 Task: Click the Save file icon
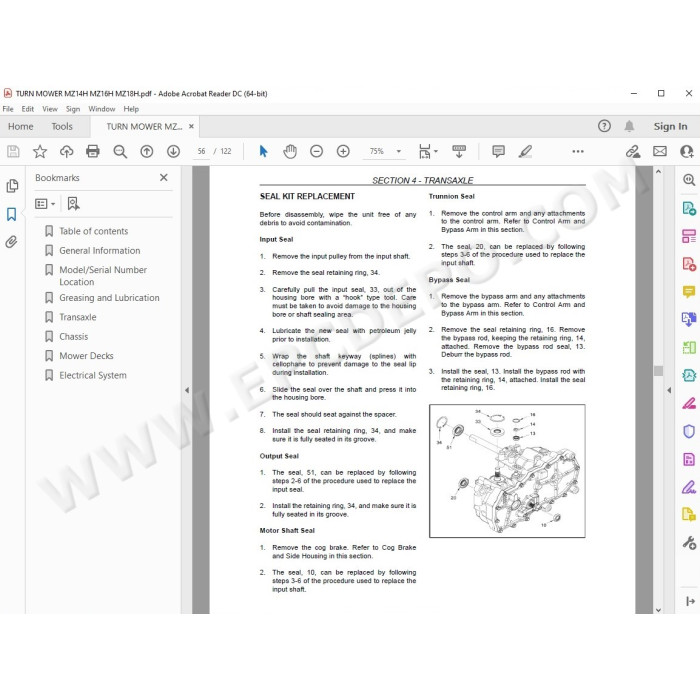[x=13, y=152]
